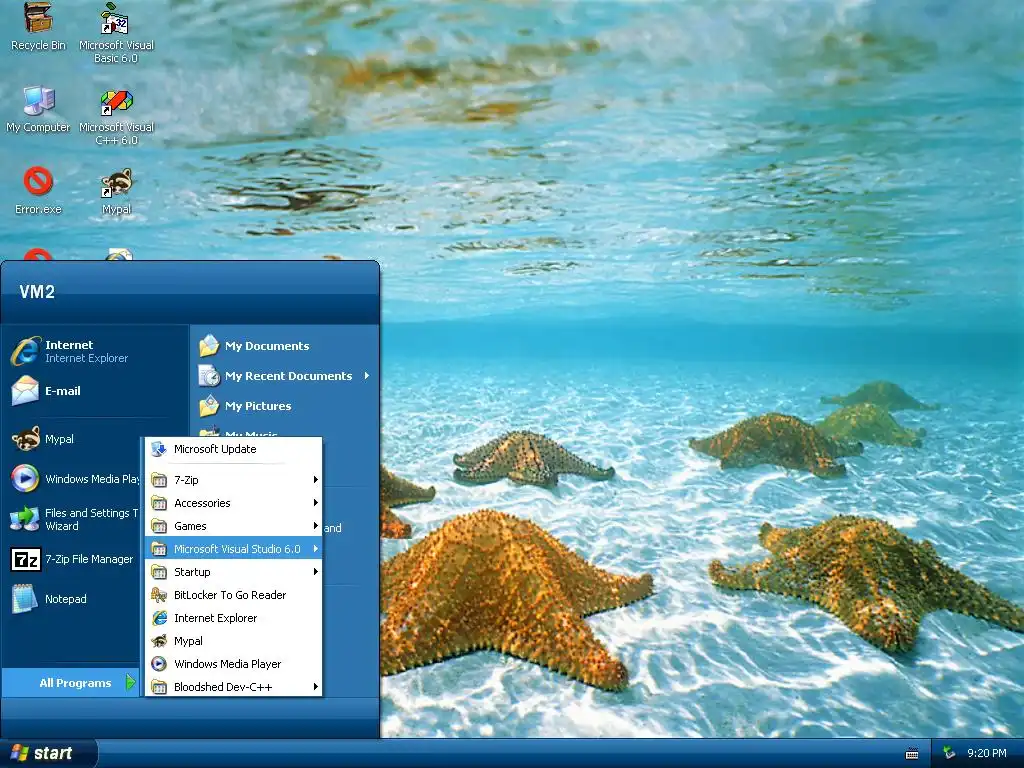Expand the Games submenu

(x=233, y=526)
